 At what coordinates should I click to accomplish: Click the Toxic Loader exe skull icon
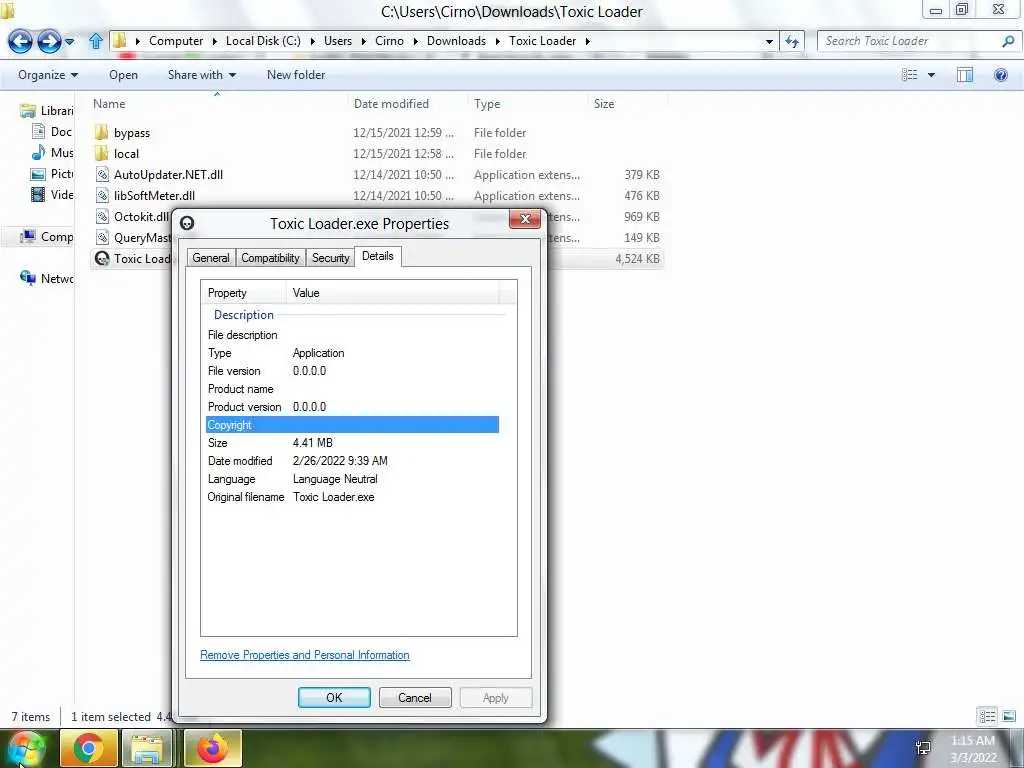pos(102,259)
